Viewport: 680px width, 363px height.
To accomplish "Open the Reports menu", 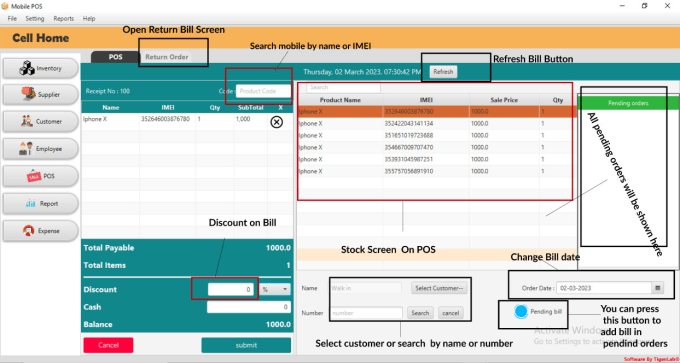I will point(64,19).
